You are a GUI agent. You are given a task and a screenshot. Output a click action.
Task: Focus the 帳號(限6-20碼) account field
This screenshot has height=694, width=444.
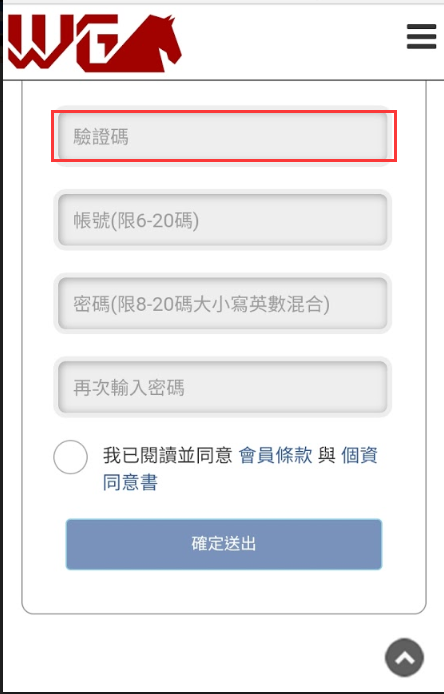(x=223, y=220)
